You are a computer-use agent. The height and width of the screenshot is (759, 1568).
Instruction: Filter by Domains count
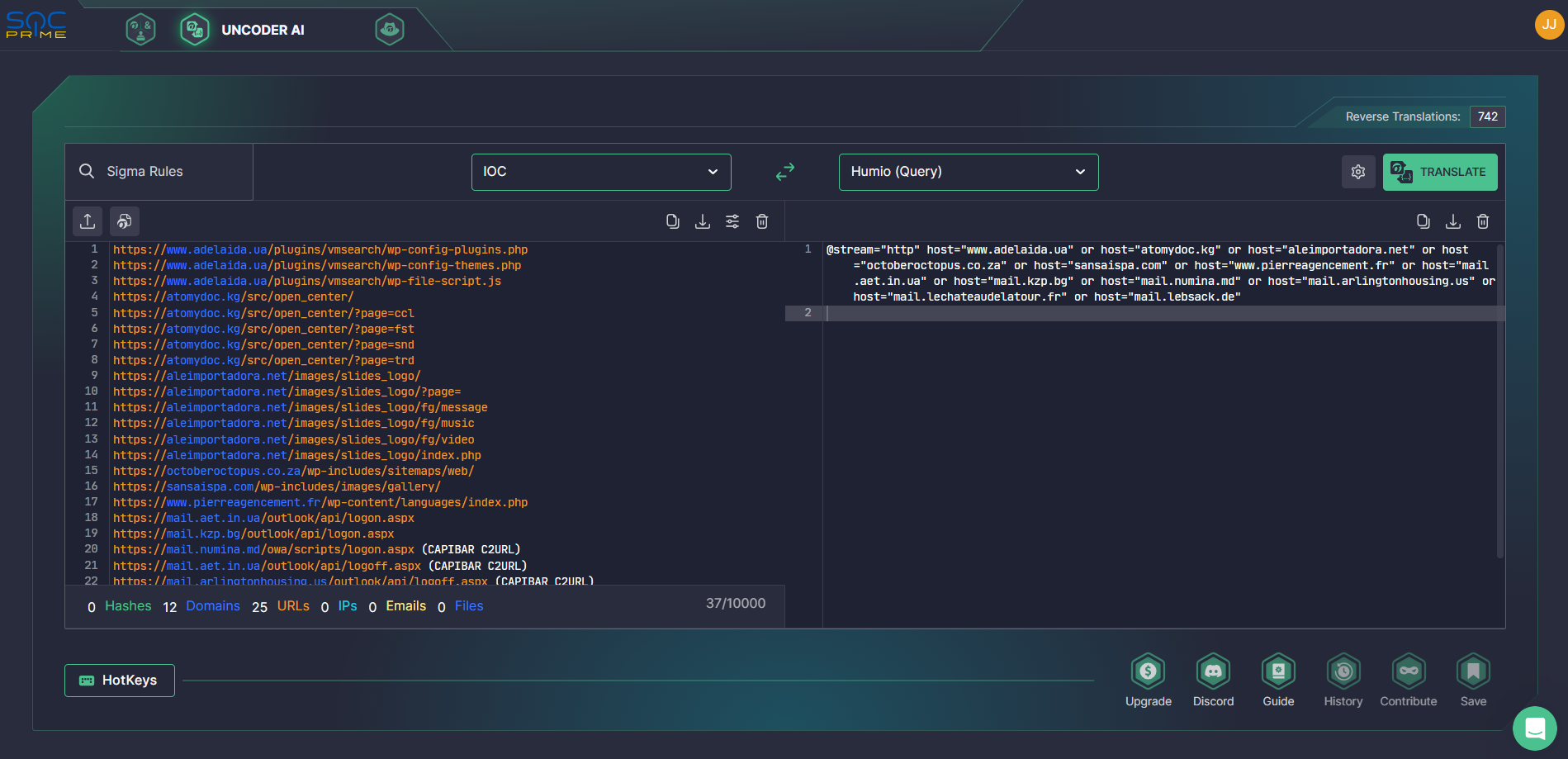click(201, 606)
